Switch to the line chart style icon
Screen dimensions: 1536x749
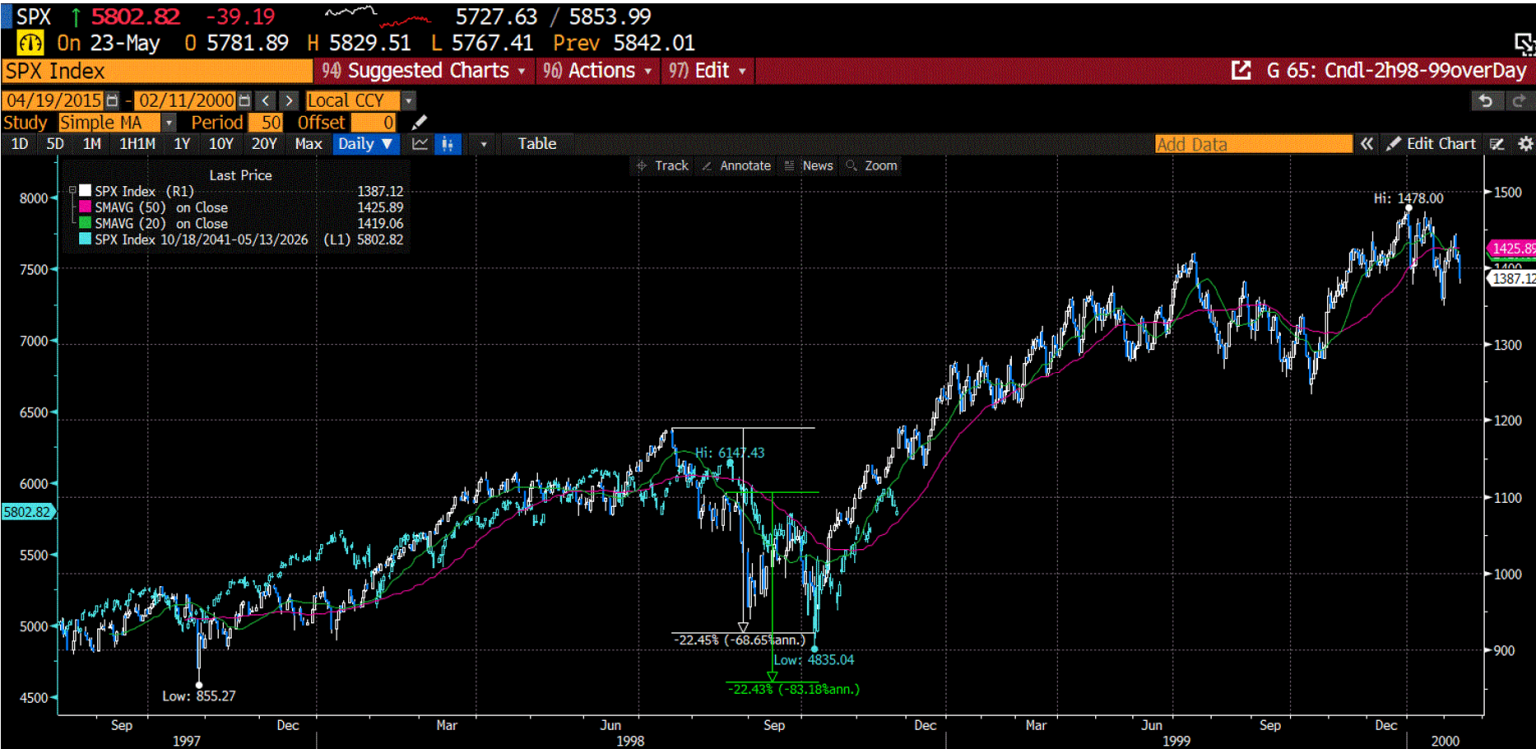click(421, 143)
